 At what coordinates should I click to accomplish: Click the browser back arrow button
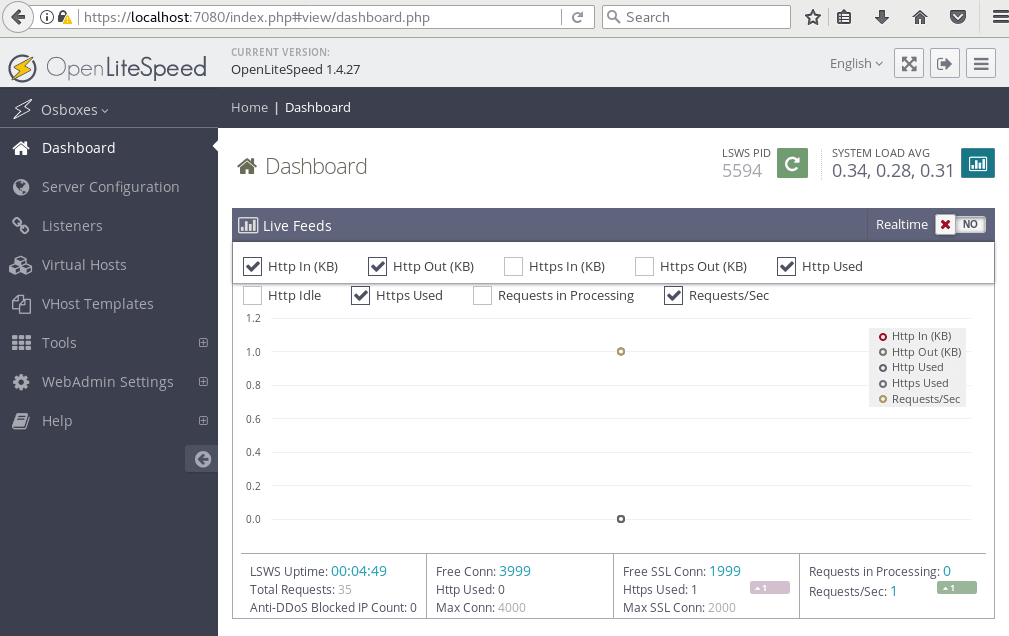pyautogui.click(x=18, y=17)
